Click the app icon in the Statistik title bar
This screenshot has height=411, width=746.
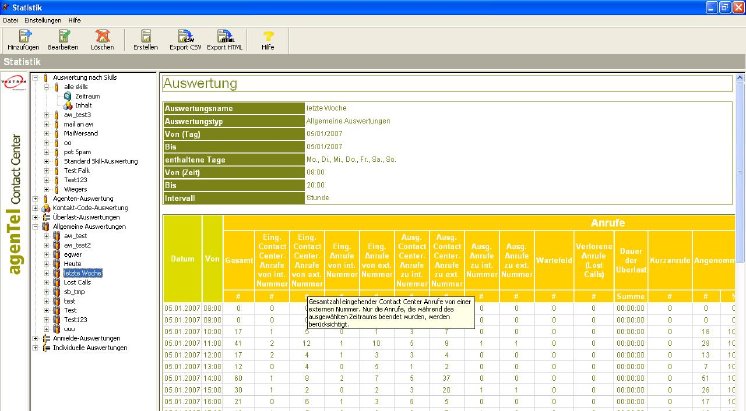[6, 7]
